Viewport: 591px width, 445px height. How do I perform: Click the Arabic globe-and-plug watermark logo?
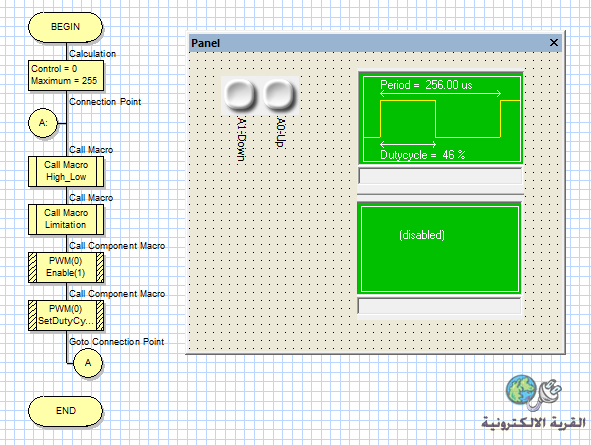[534, 402]
